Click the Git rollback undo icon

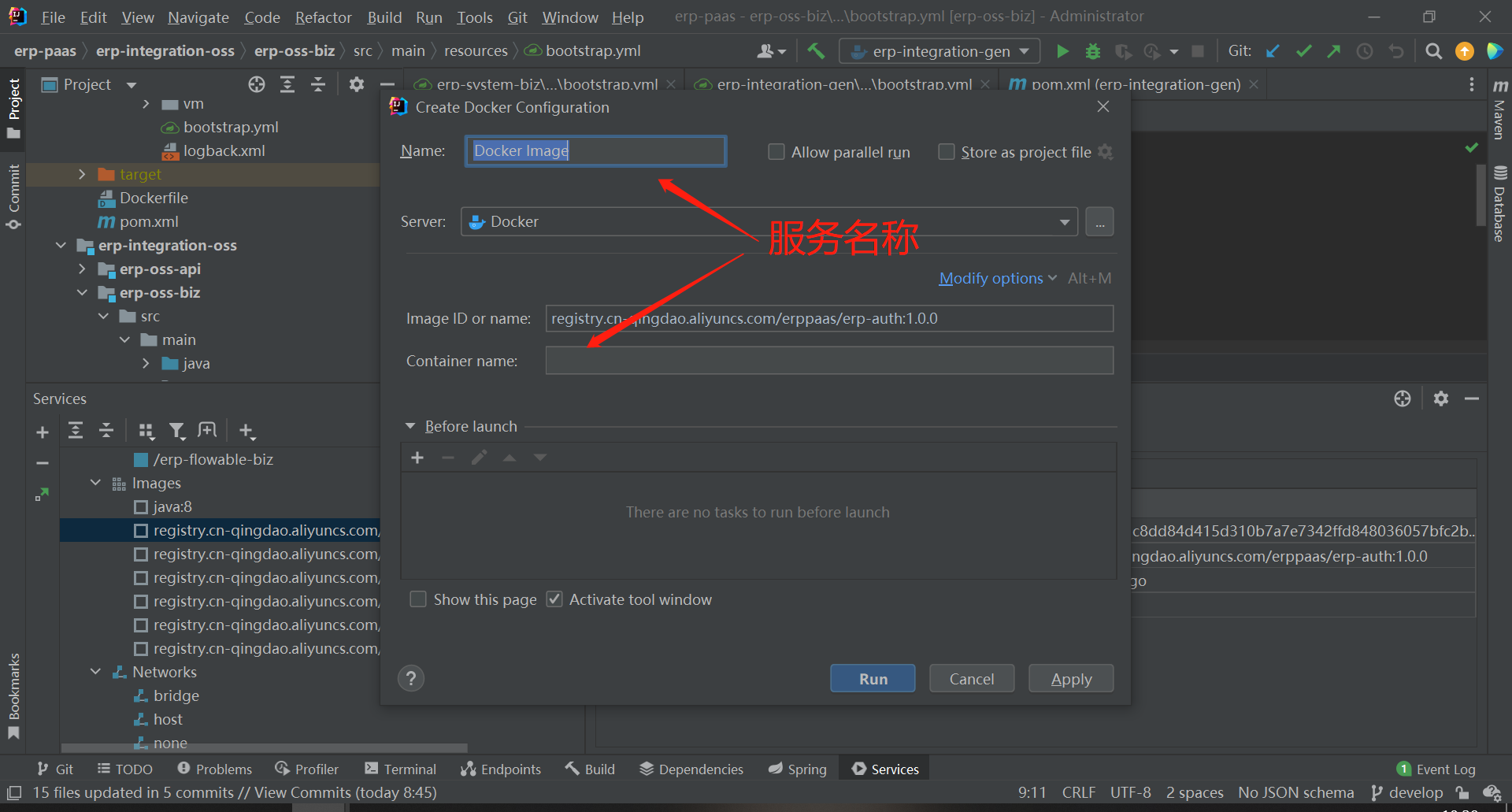click(x=1396, y=51)
